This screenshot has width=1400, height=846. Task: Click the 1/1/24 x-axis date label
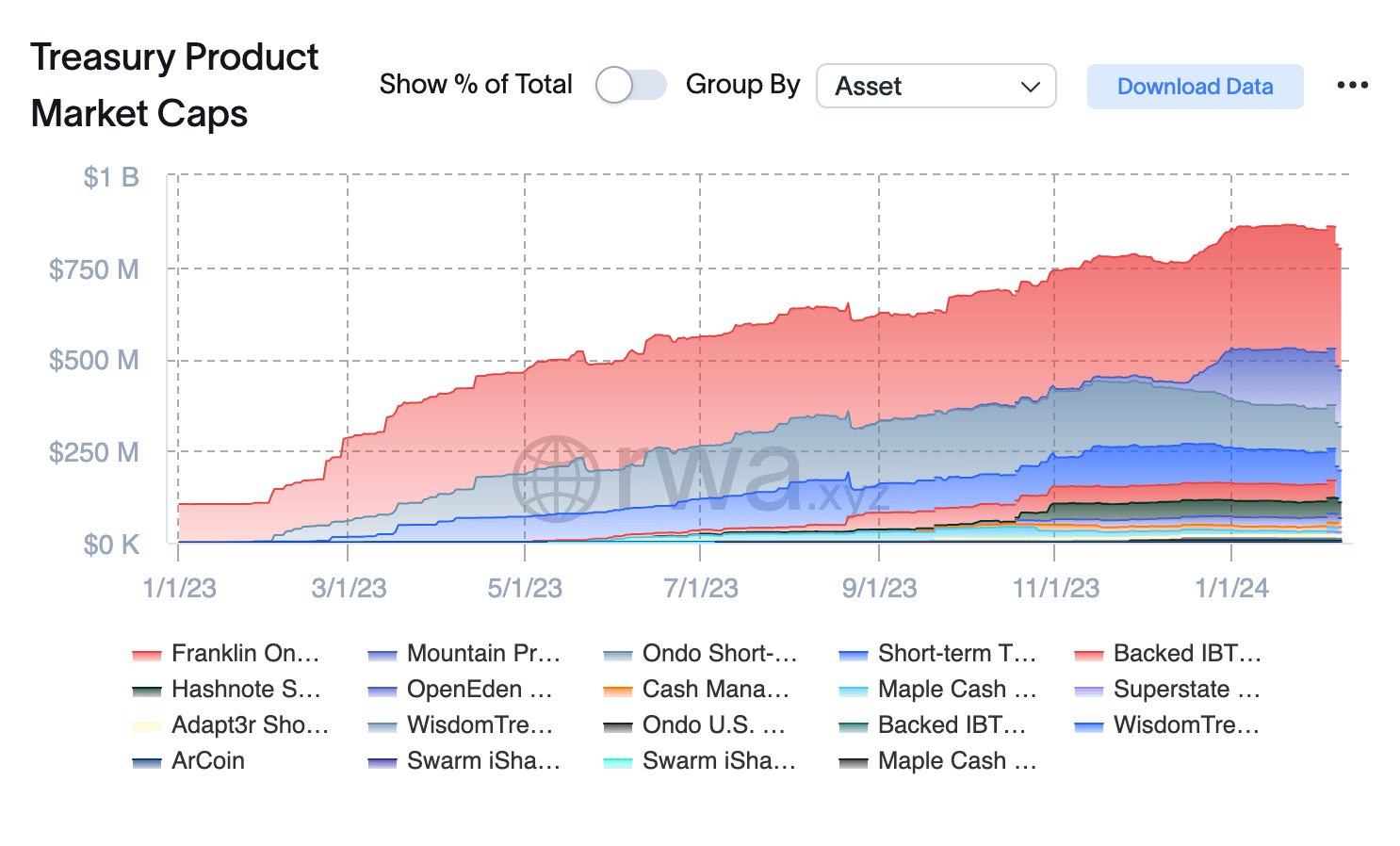coord(1232,588)
